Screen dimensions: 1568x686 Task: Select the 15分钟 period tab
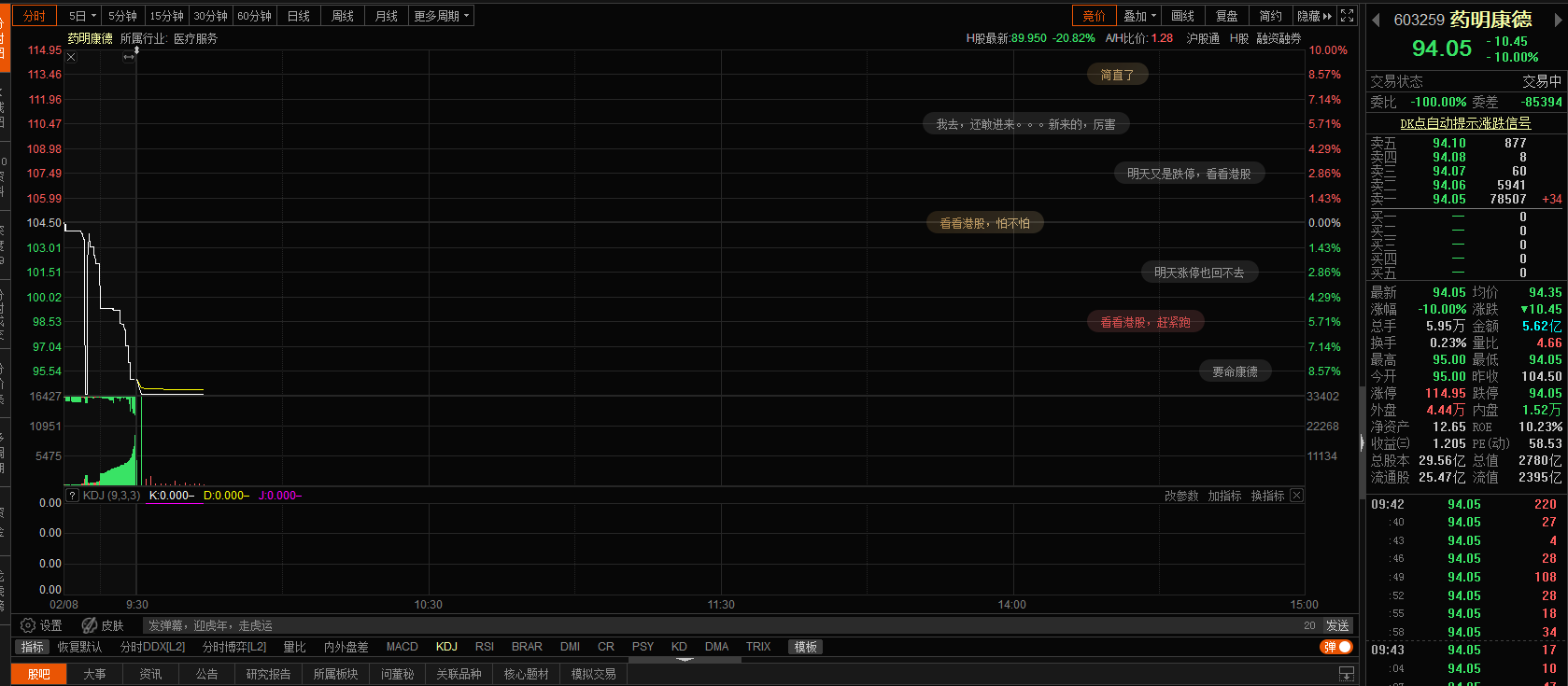[x=167, y=16]
